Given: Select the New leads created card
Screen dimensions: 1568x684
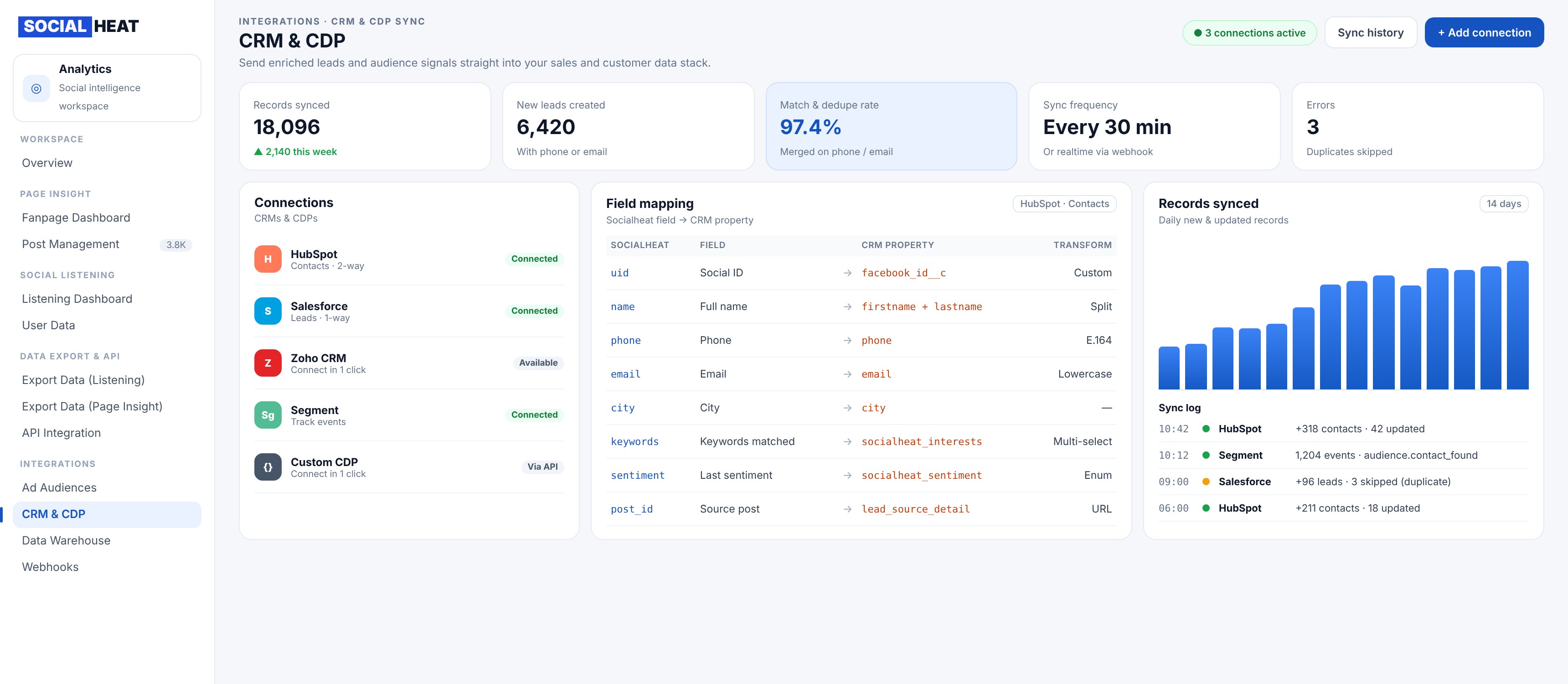Looking at the screenshot, I should pos(628,127).
